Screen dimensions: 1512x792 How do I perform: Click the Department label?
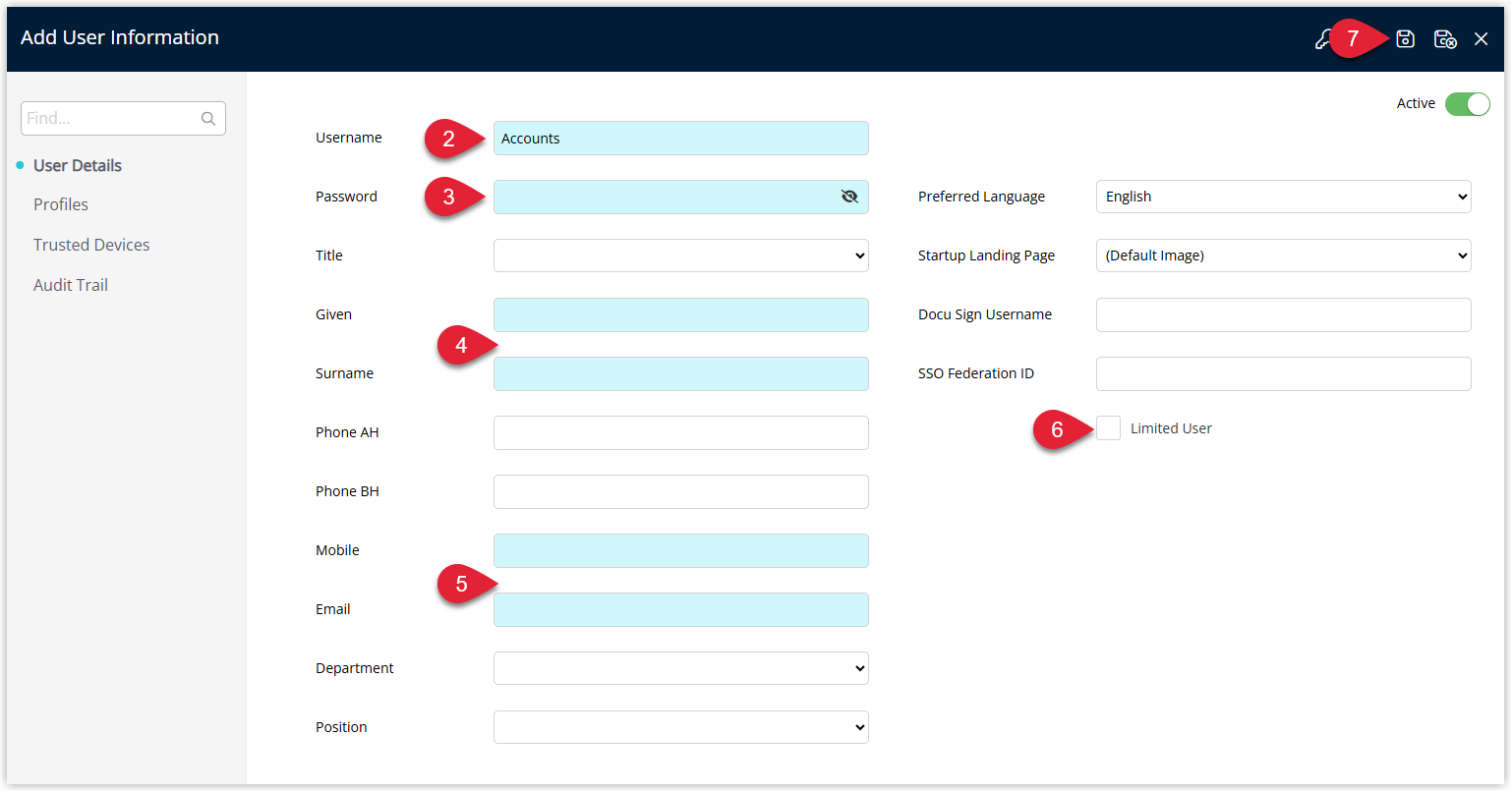click(355, 668)
